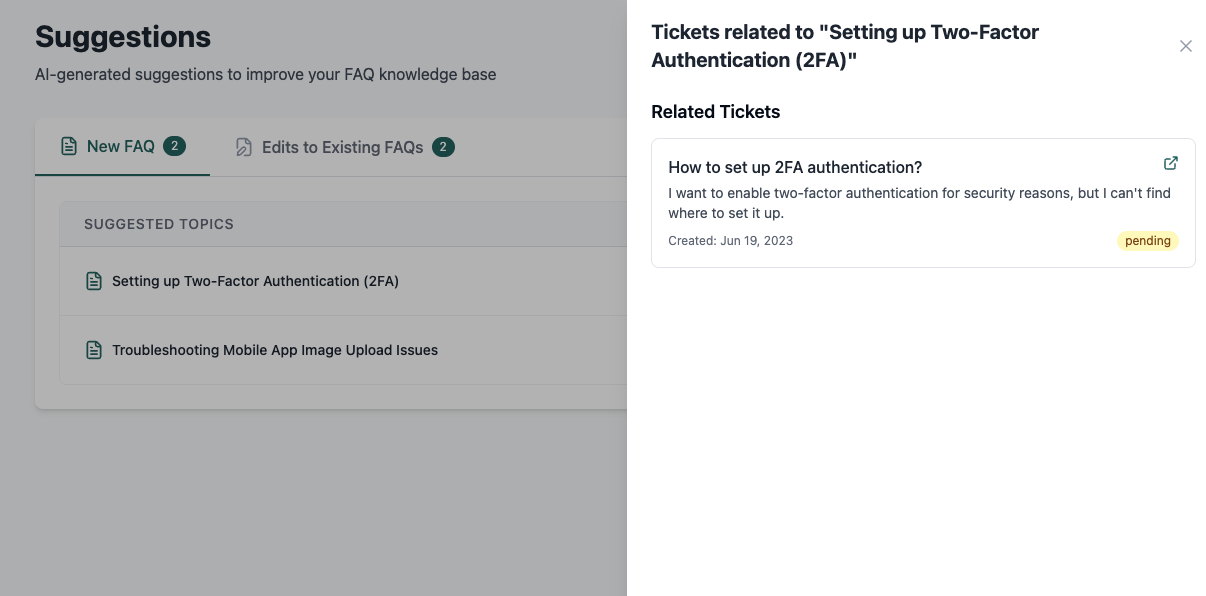Switch to the Edits to Existing FAQs tab

tap(342, 147)
